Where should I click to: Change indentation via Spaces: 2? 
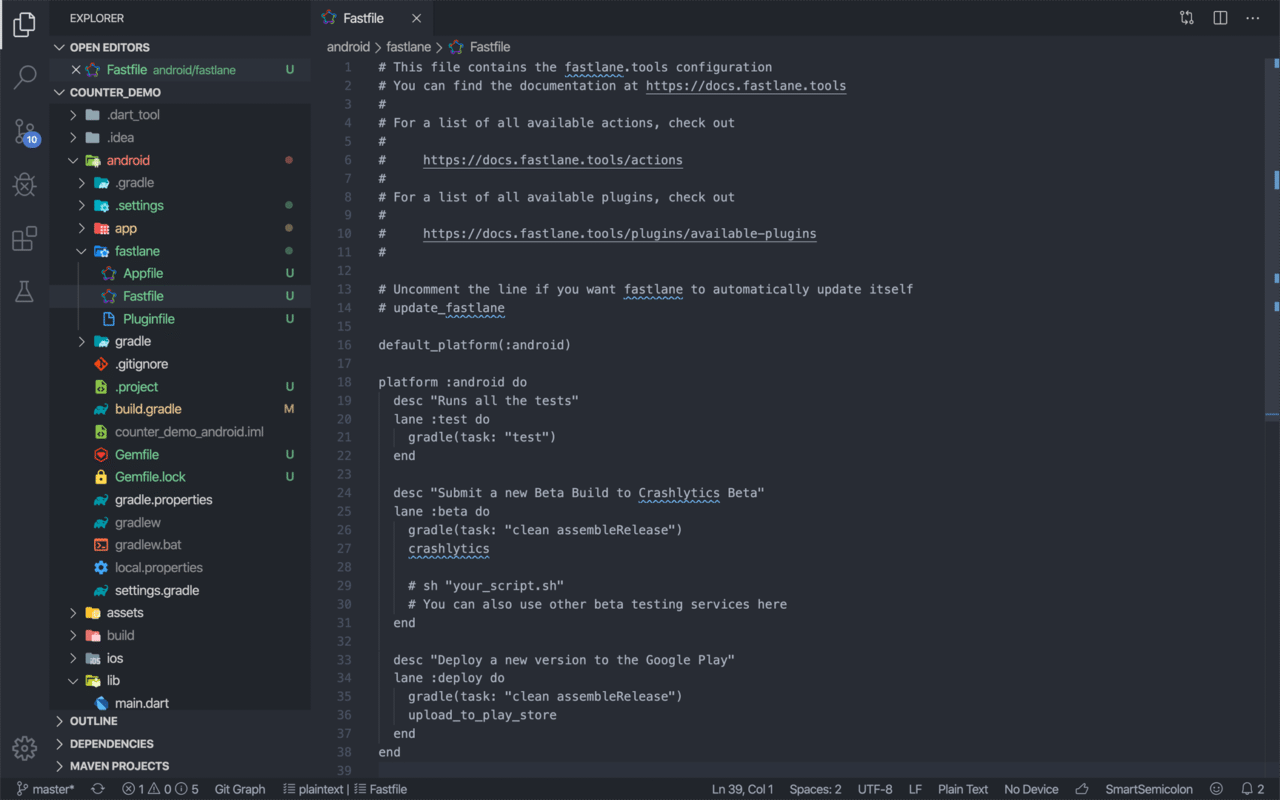pyautogui.click(x=815, y=789)
